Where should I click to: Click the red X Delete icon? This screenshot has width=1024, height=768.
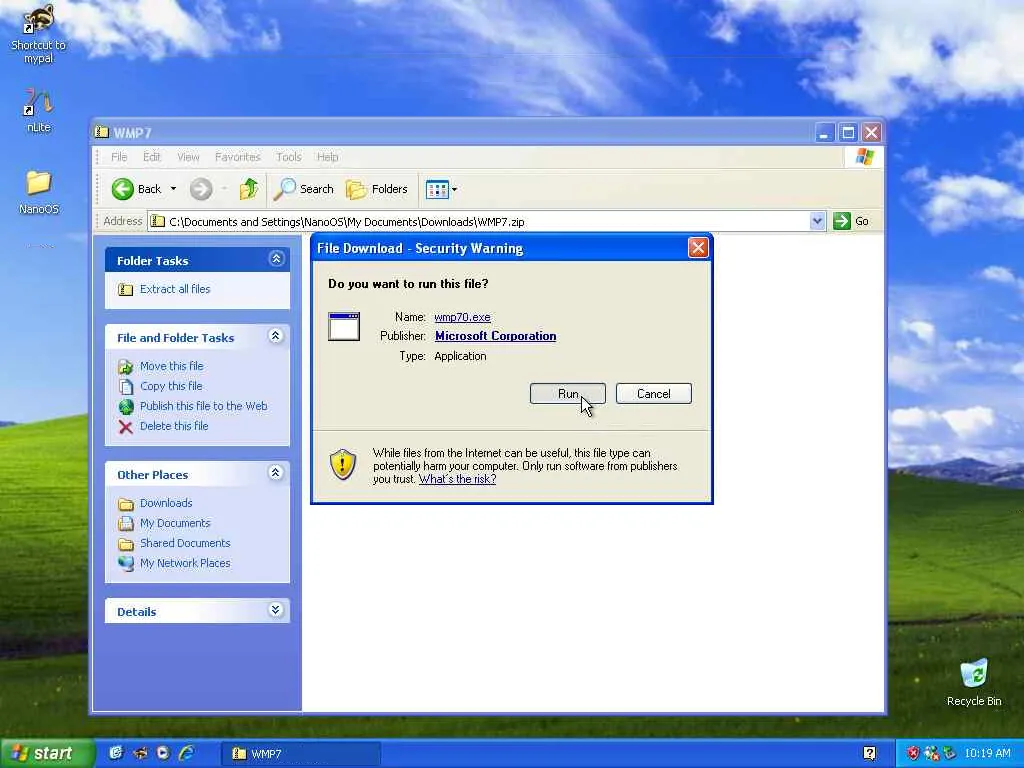(125, 427)
